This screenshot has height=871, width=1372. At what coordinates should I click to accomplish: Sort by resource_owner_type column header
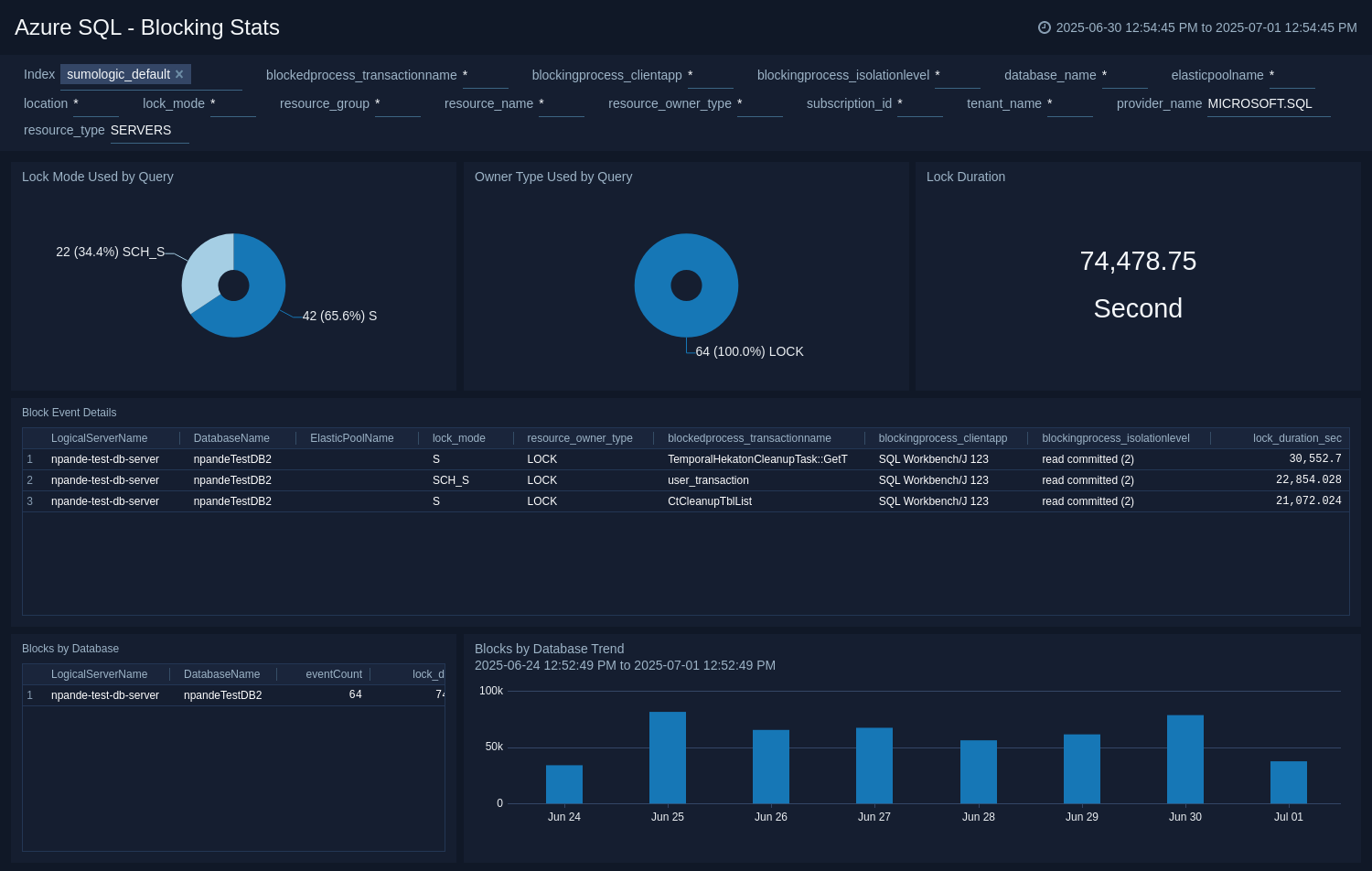(x=580, y=438)
